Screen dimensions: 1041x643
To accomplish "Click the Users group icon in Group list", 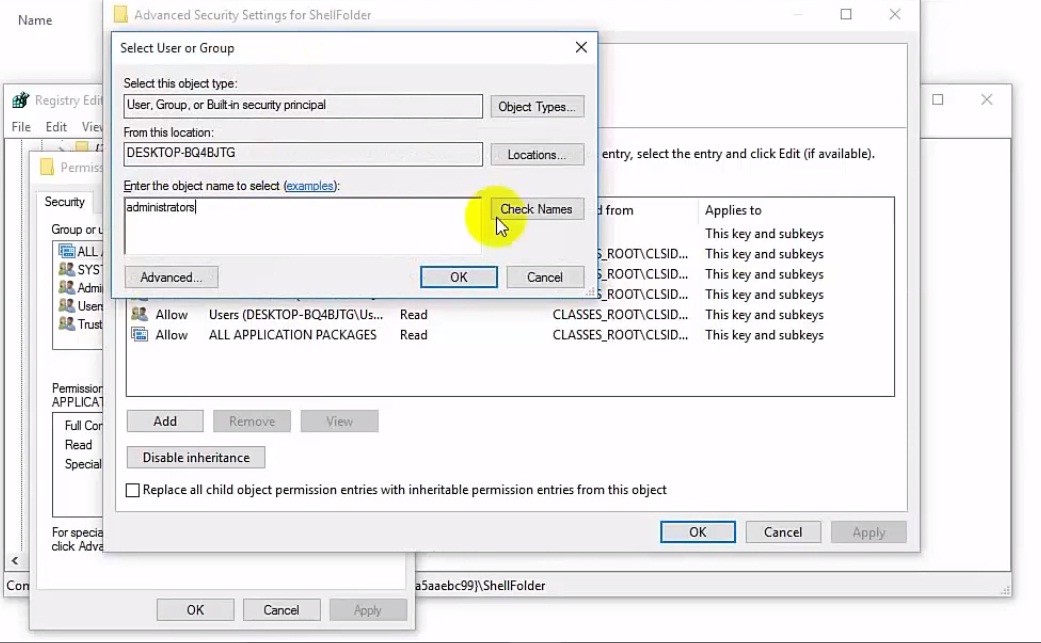I will click(x=68, y=306).
